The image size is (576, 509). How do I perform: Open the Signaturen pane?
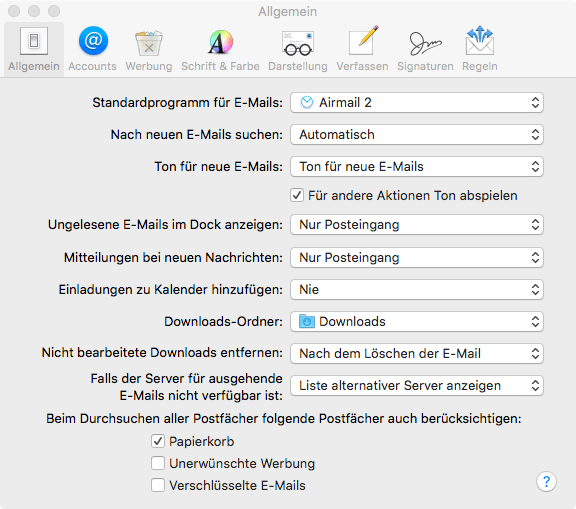(425, 49)
